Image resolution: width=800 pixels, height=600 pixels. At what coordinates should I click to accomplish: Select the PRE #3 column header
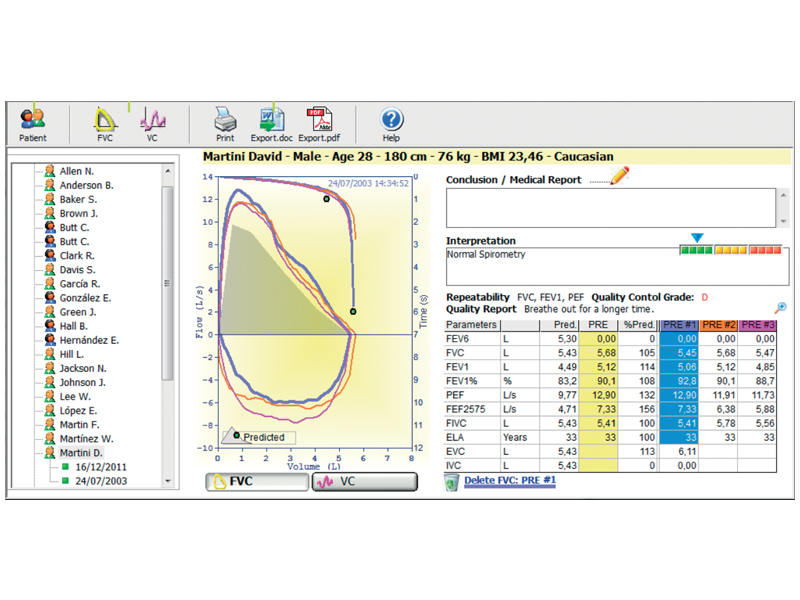758,325
